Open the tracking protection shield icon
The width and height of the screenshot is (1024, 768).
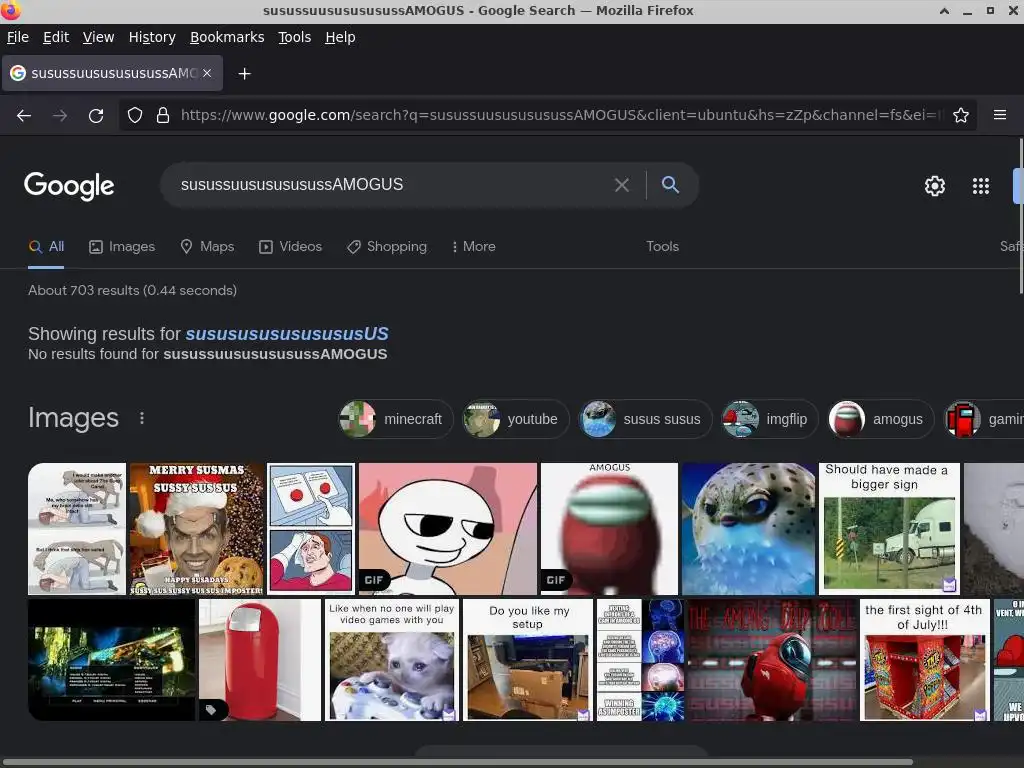[x=135, y=116]
